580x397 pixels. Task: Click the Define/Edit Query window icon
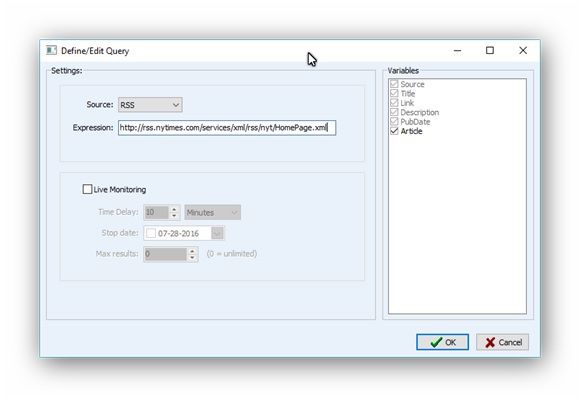coord(51,50)
